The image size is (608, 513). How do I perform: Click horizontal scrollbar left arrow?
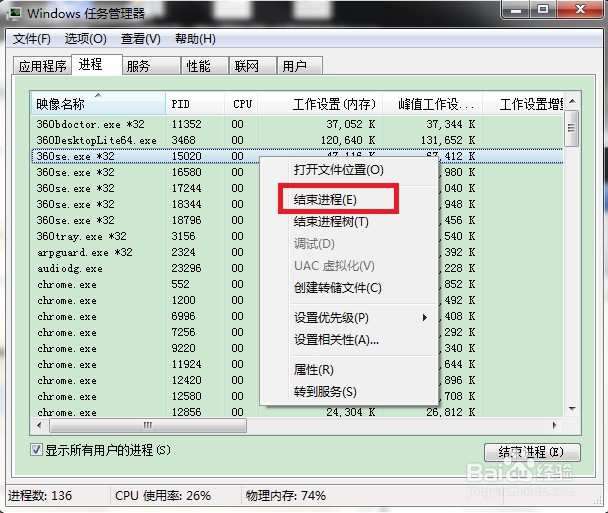coord(39,425)
